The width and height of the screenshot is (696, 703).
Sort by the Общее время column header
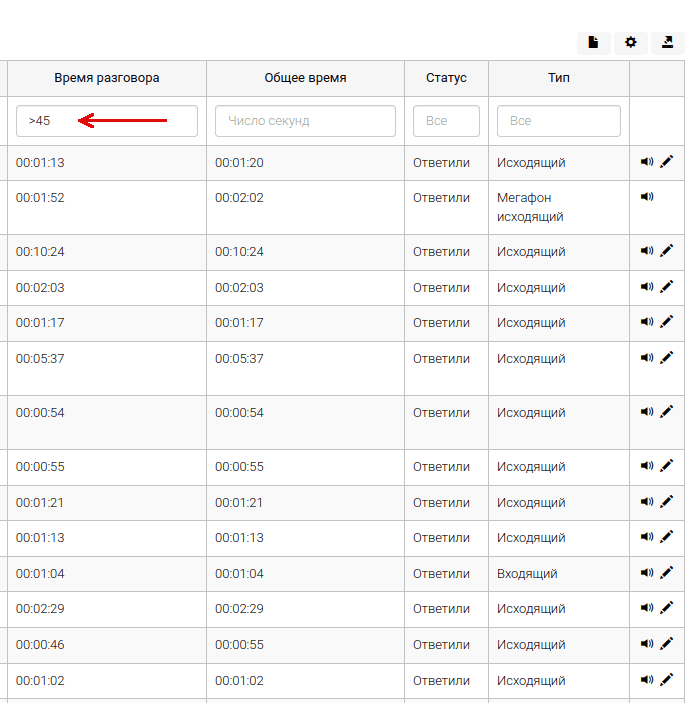[x=305, y=78]
